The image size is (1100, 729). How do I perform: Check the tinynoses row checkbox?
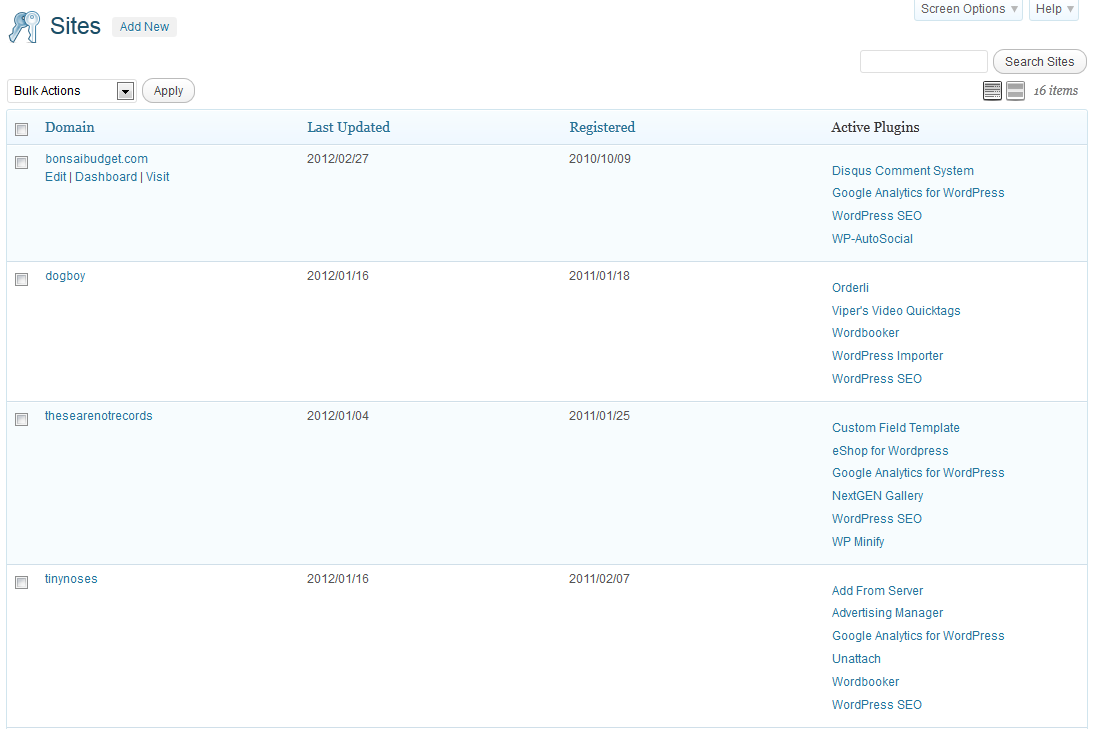coord(22,582)
